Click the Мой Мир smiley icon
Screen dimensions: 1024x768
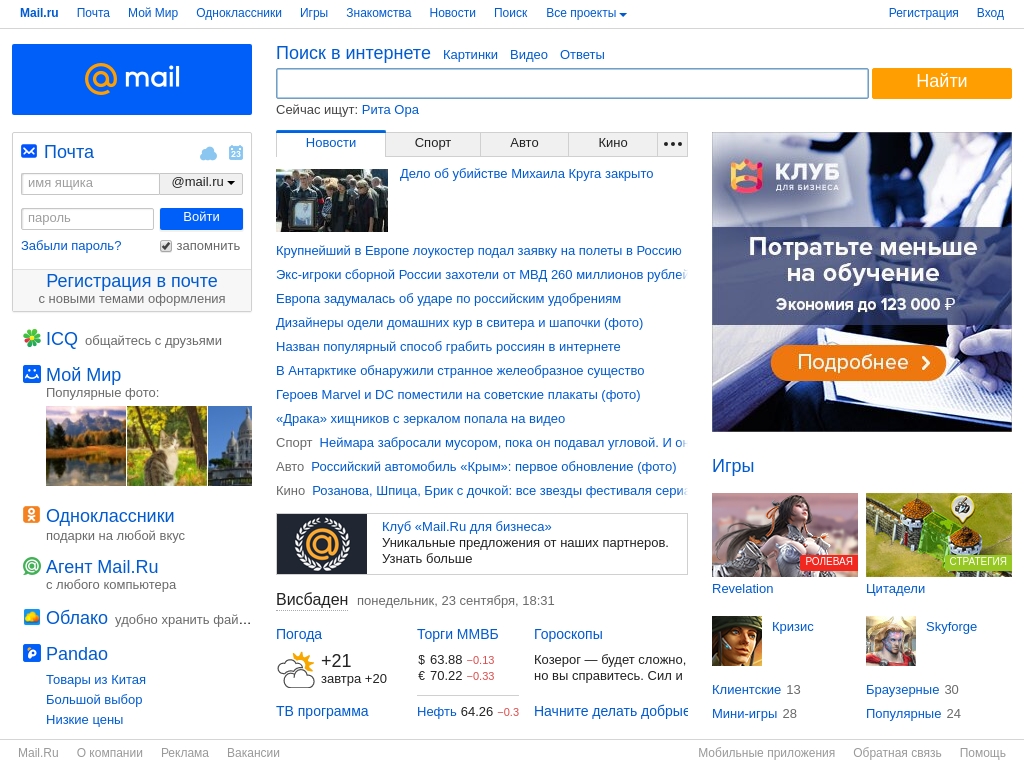tap(32, 374)
